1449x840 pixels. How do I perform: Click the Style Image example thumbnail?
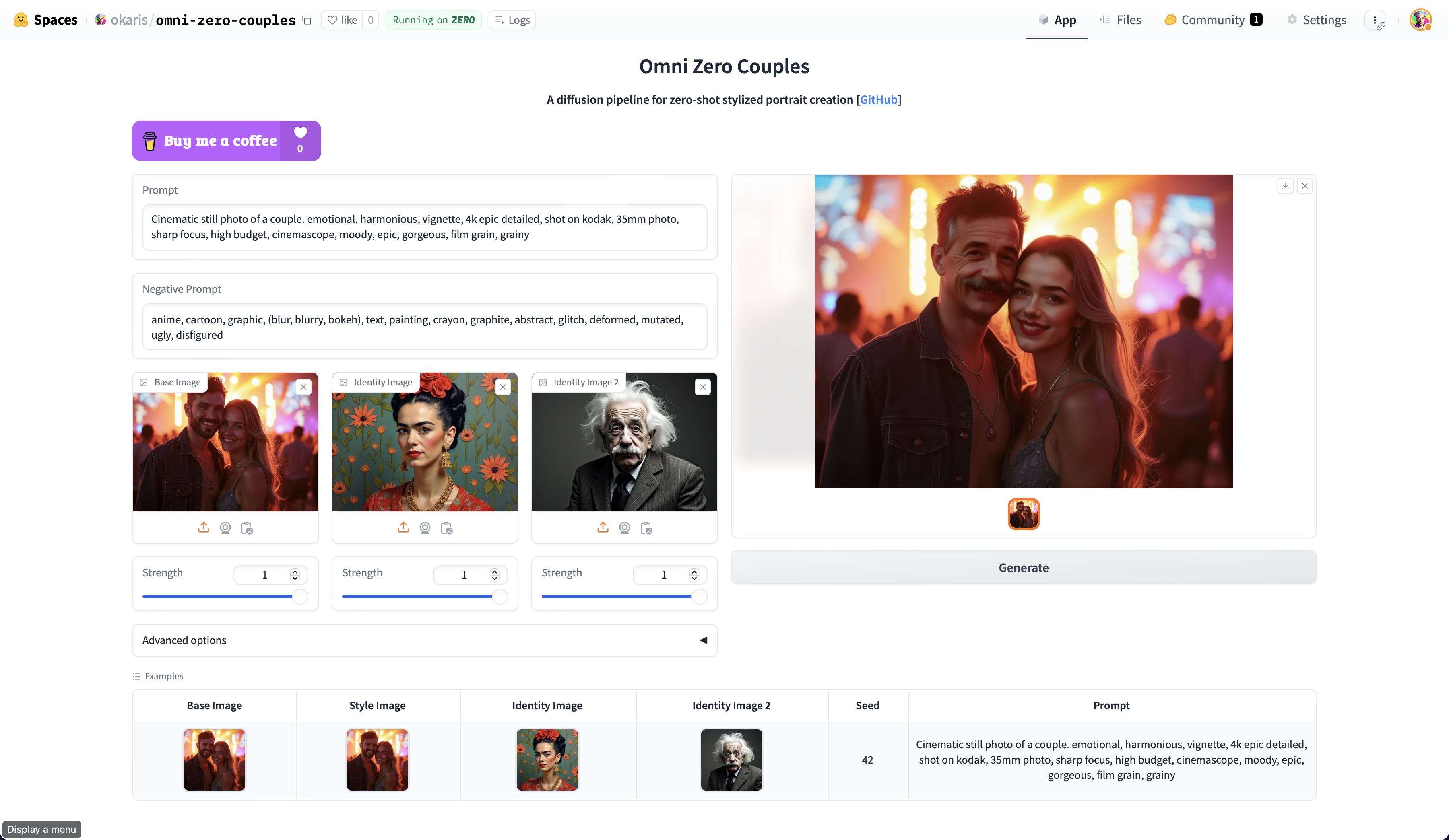point(377,760)
